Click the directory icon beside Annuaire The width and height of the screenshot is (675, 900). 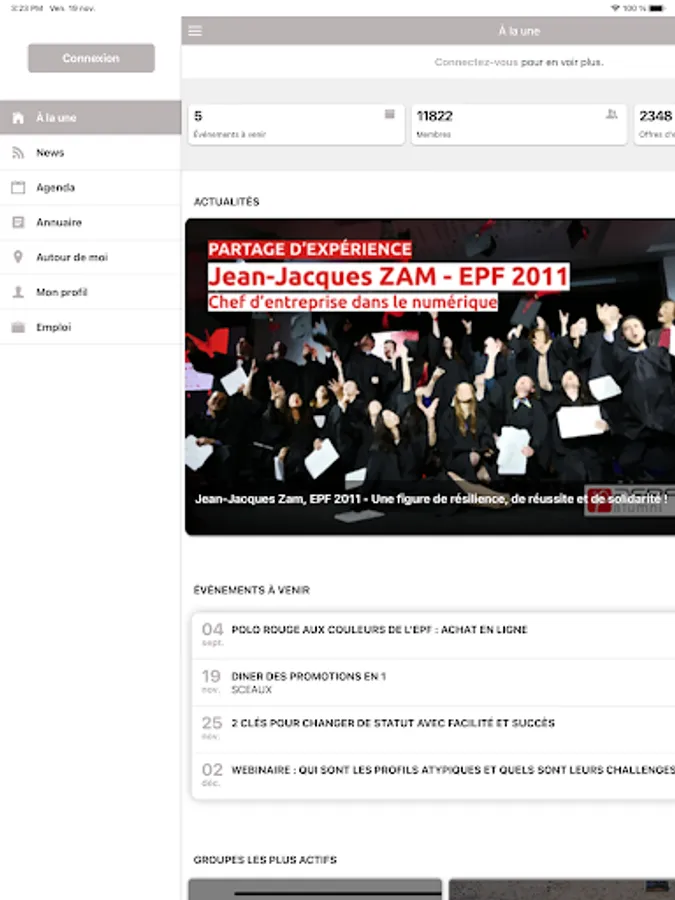[18, 222]
